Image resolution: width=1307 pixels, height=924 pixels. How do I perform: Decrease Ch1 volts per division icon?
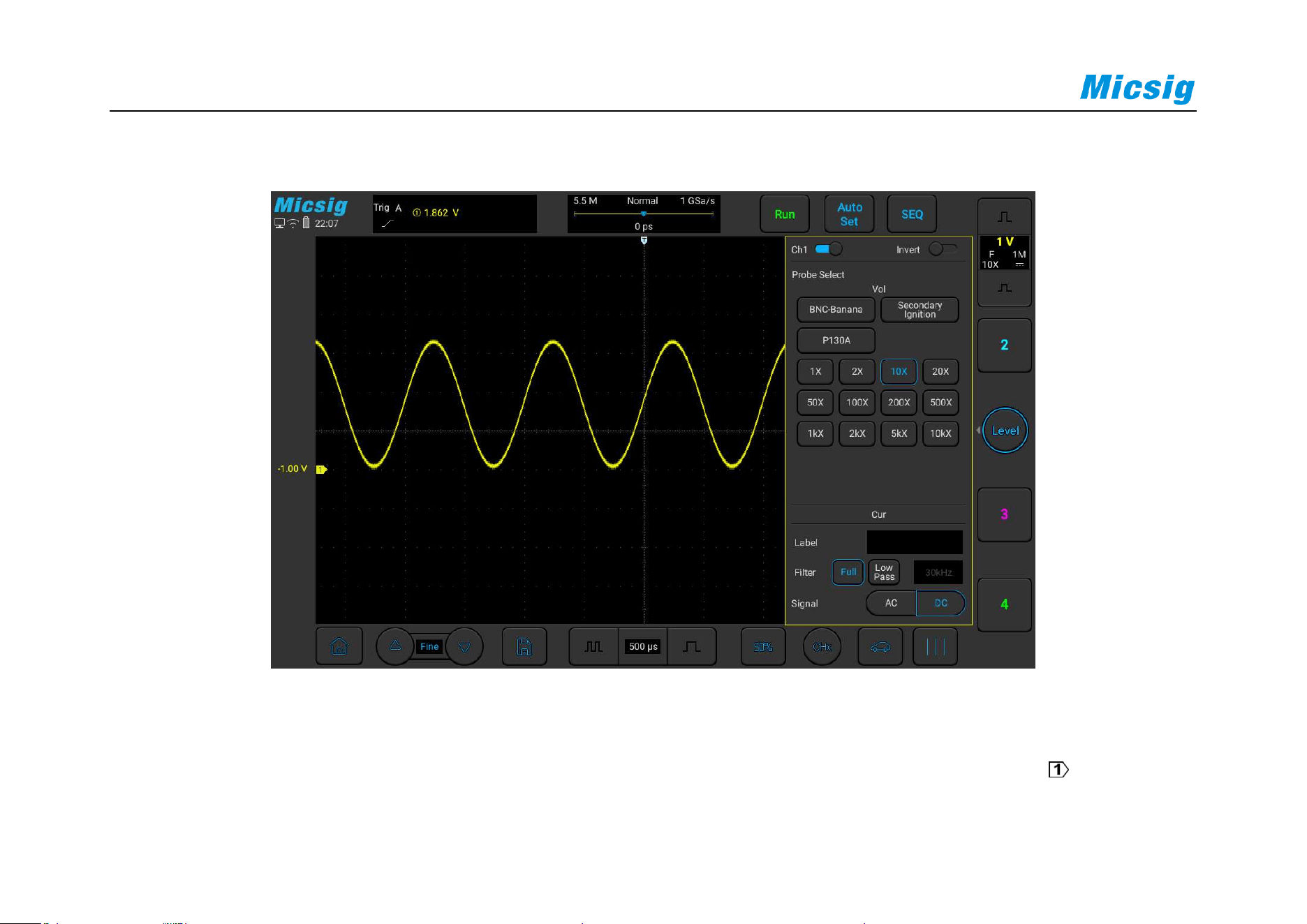(1005, 288)
